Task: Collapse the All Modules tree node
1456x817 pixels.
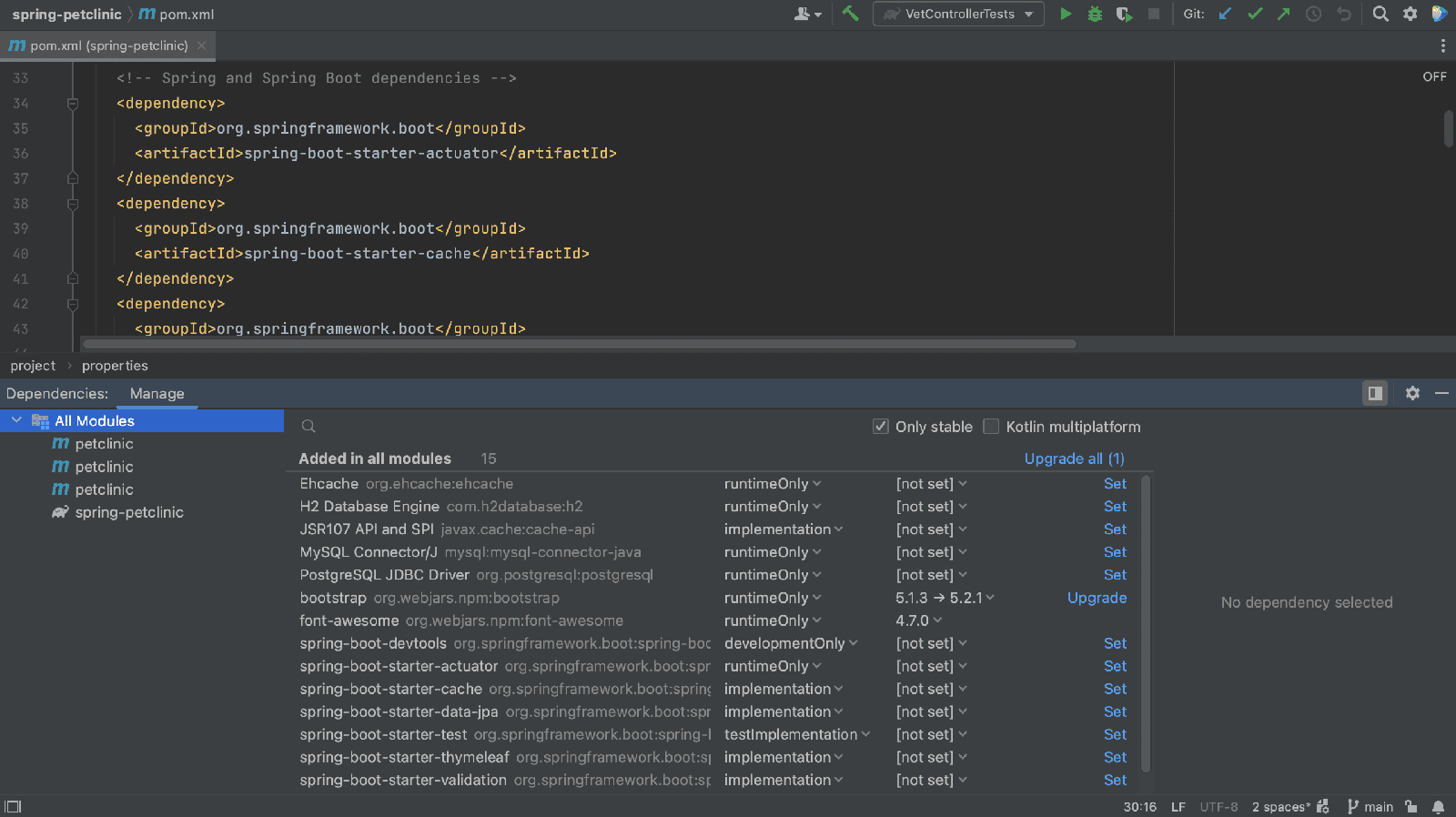Action: [16, 419]
